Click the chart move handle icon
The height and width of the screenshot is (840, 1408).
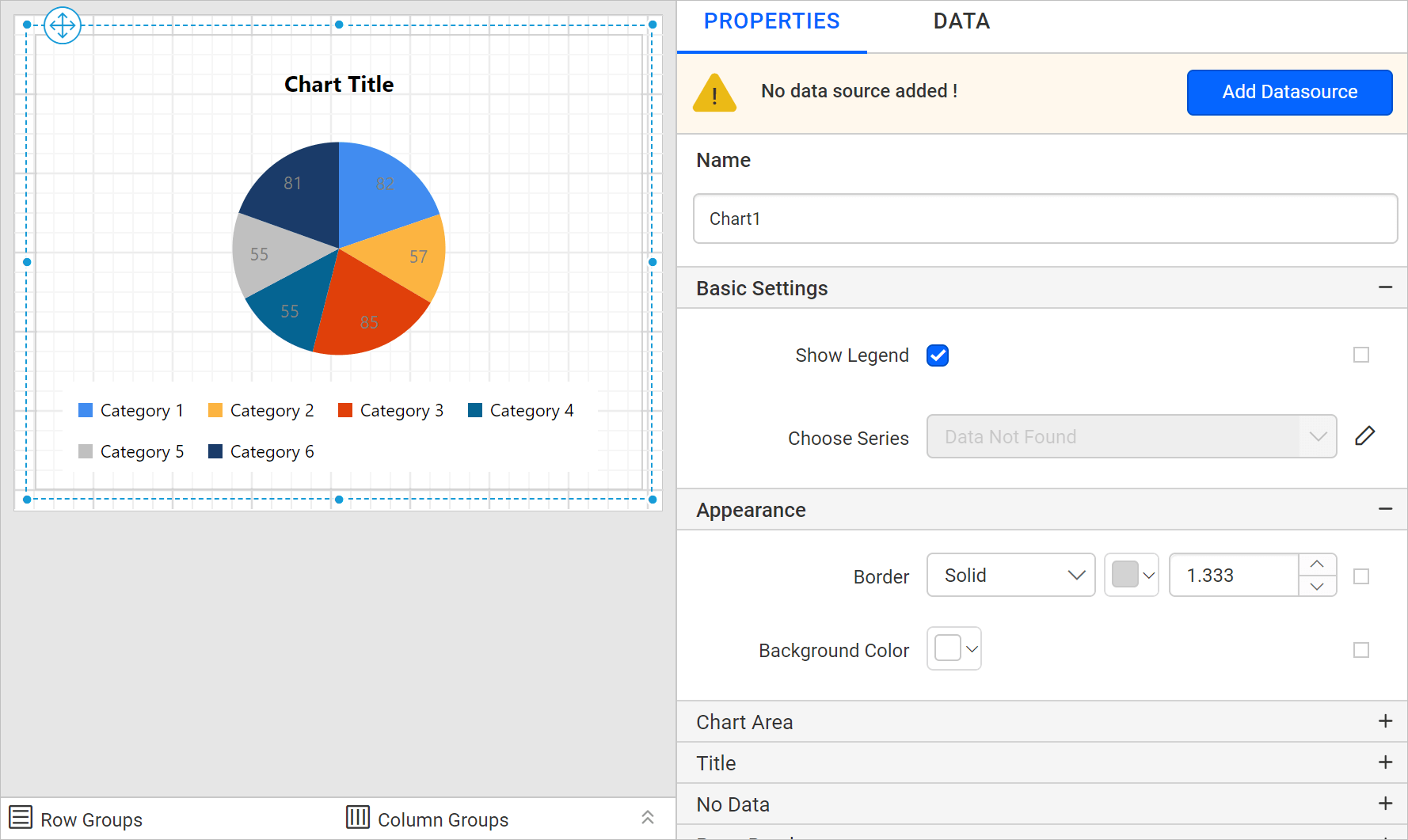(63, 25)
